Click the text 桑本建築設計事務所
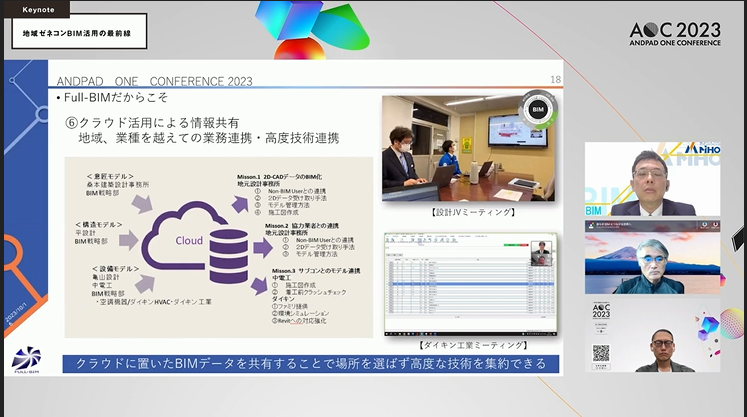This screenshot has width=747, height=417. (x=118, y=184)
